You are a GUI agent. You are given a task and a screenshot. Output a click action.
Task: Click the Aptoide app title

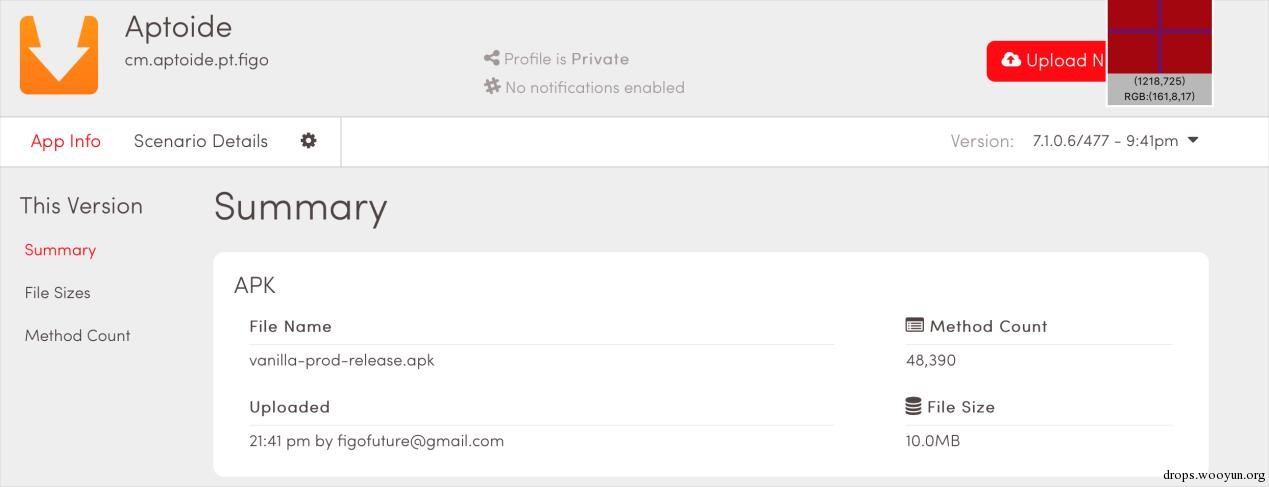point(178,27)
